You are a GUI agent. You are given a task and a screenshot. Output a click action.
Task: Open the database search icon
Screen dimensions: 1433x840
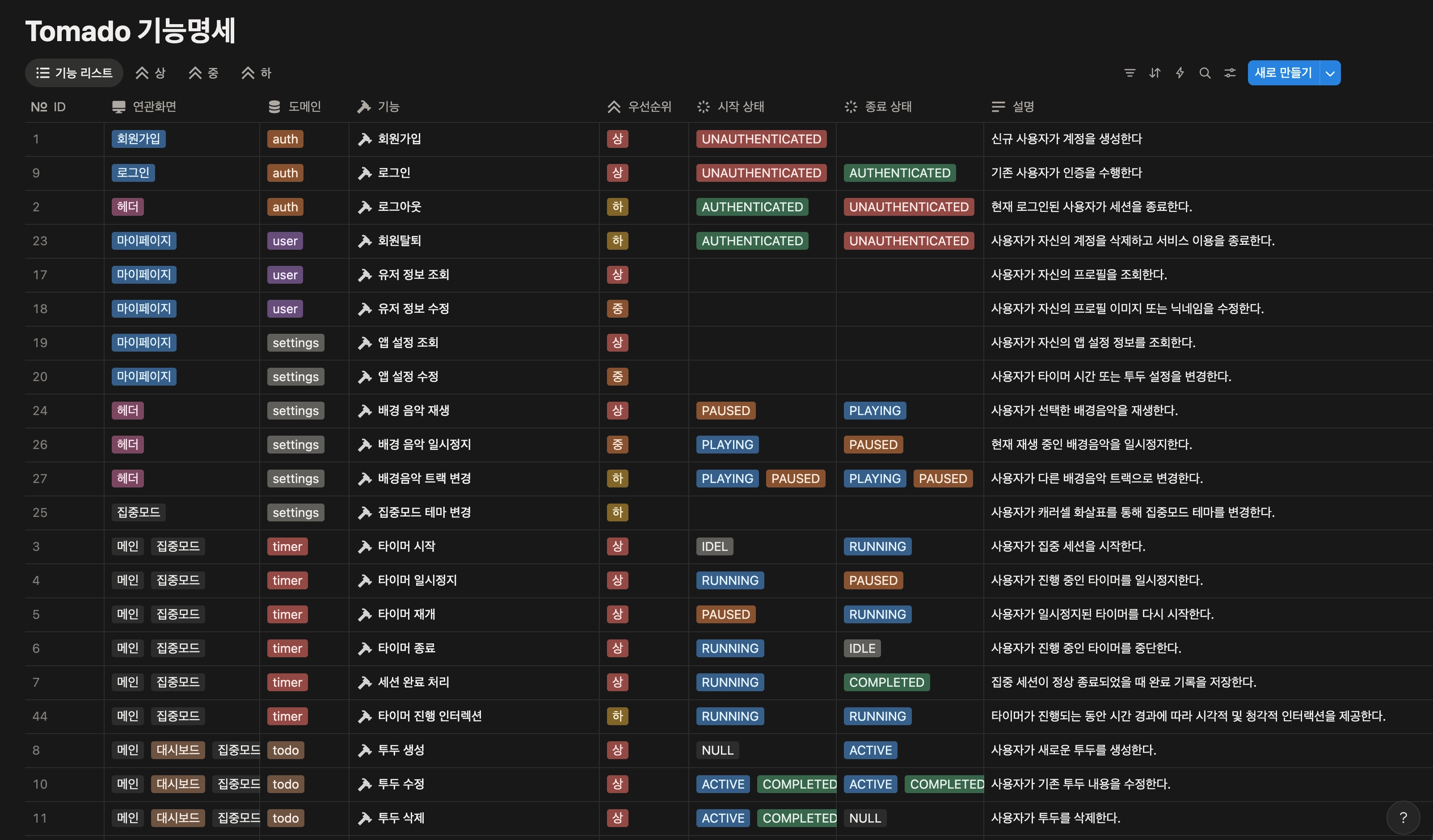(1205, 73)
